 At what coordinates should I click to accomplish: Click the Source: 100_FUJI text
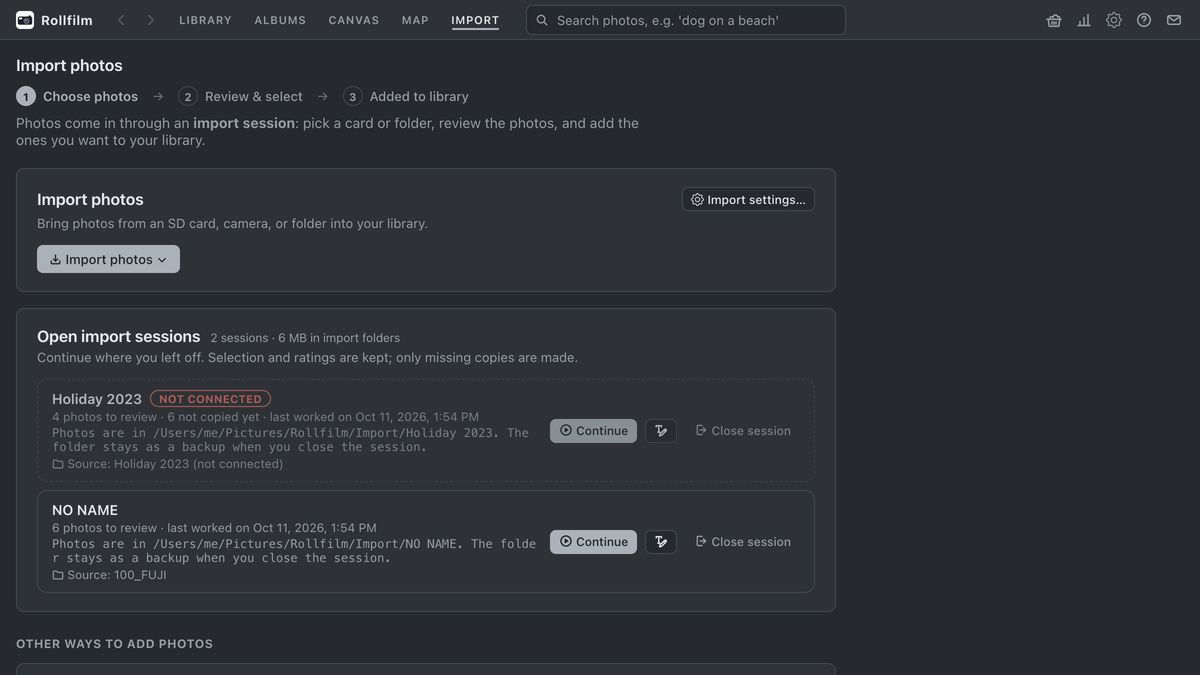click(117, 575)
